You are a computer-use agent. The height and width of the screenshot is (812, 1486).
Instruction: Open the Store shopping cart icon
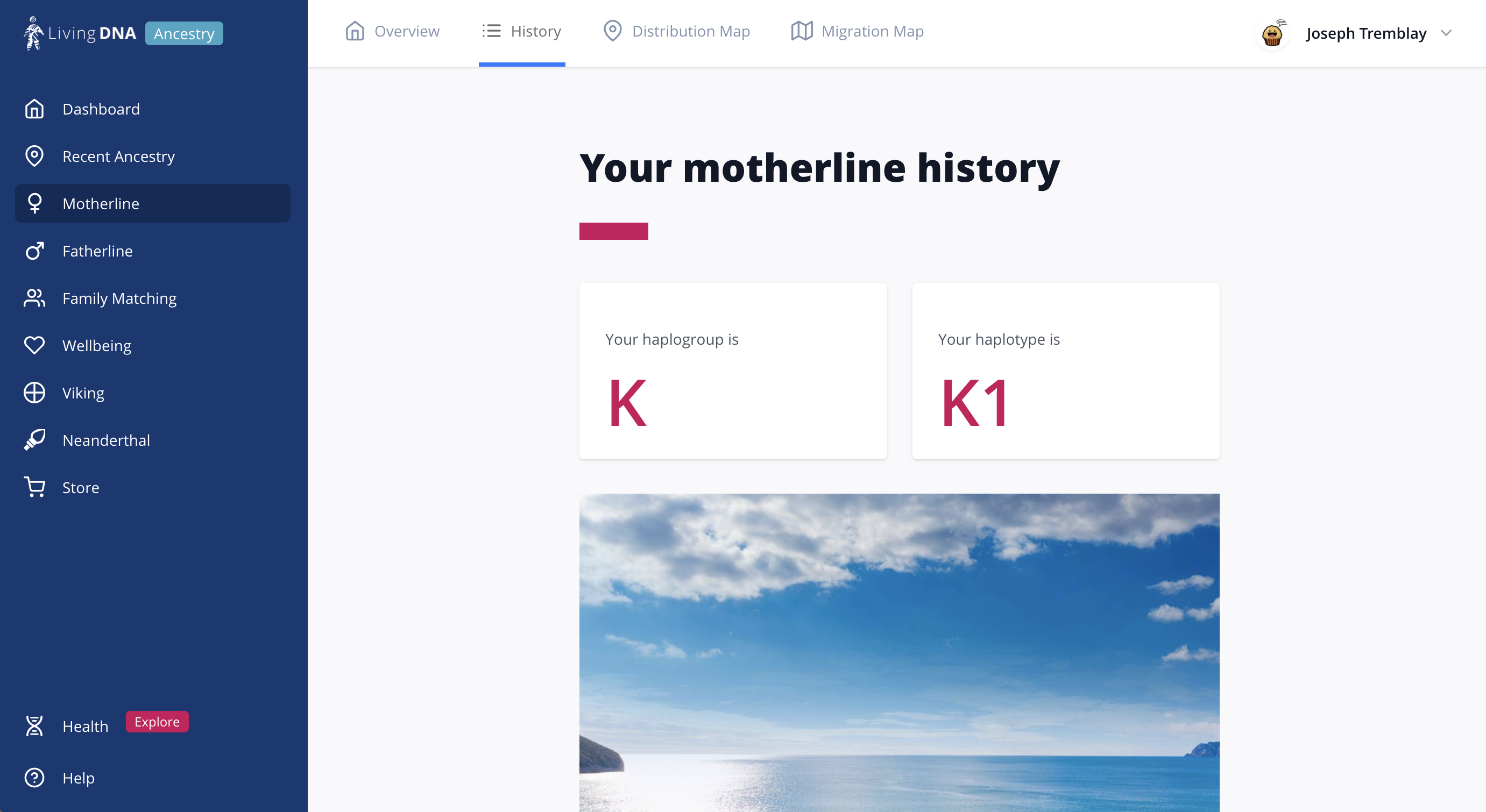pos(34,487)
